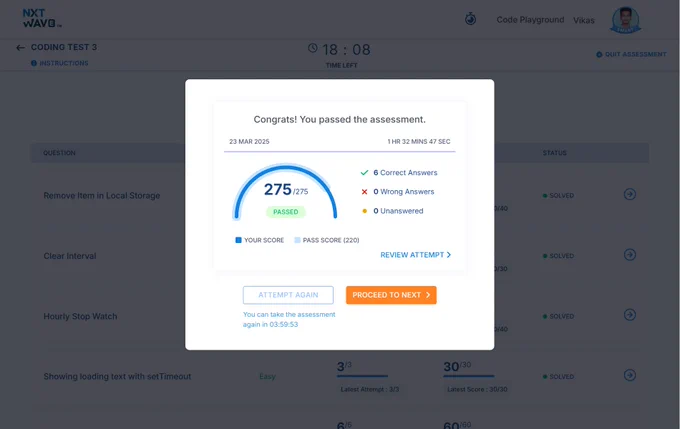
Task: Open Remove Item in Local Storage question
Action: [x=102, y=196]
